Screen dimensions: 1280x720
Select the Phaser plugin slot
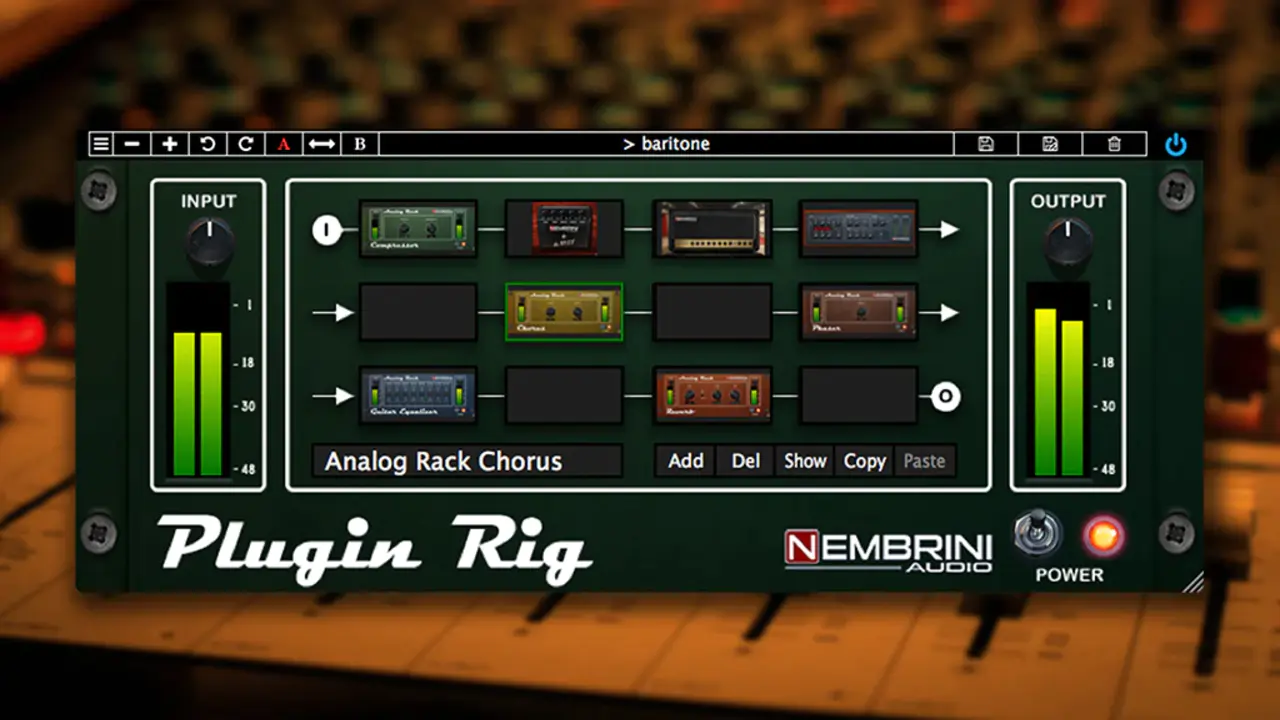click(x=859, y=312)
